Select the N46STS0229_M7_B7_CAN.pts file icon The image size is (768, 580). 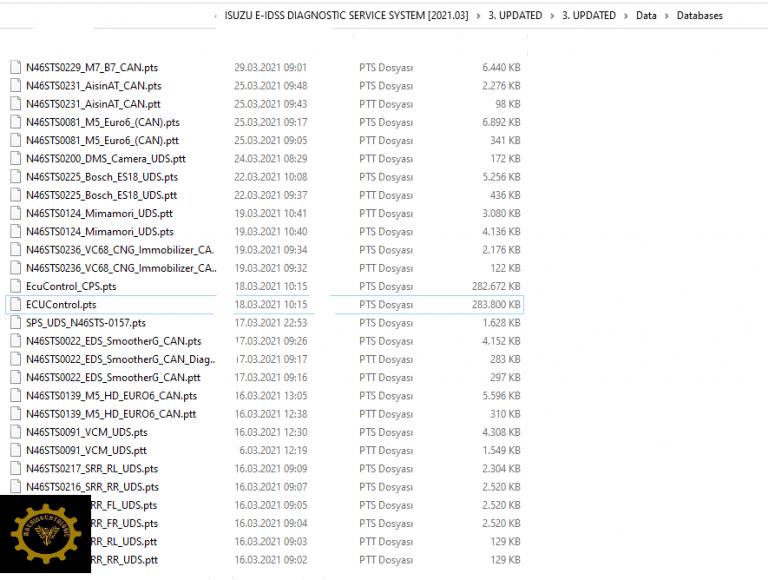pyautogui.click(x=16, y=67)
